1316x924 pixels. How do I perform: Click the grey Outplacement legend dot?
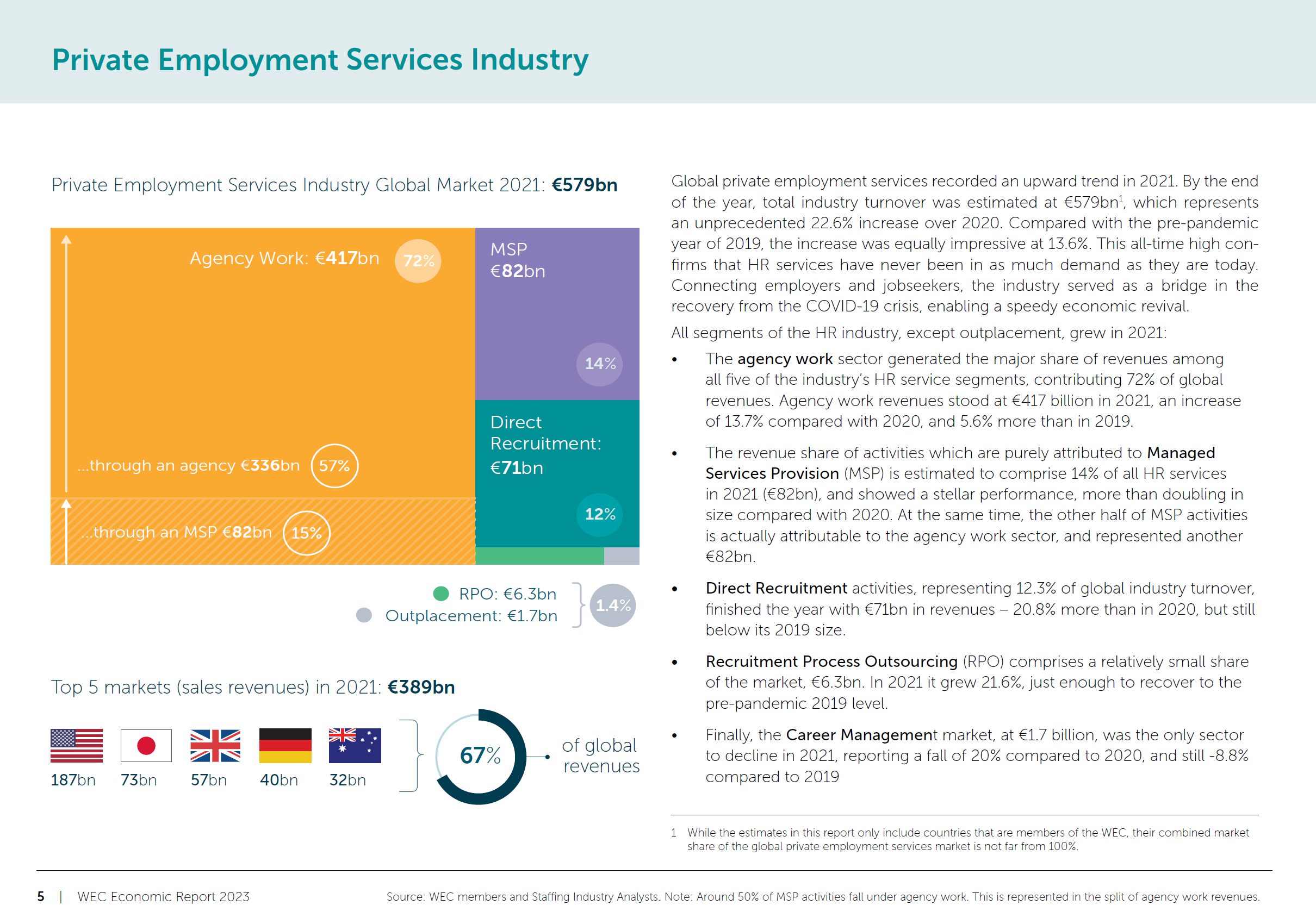pyautogui.click(x=364, y=615)
